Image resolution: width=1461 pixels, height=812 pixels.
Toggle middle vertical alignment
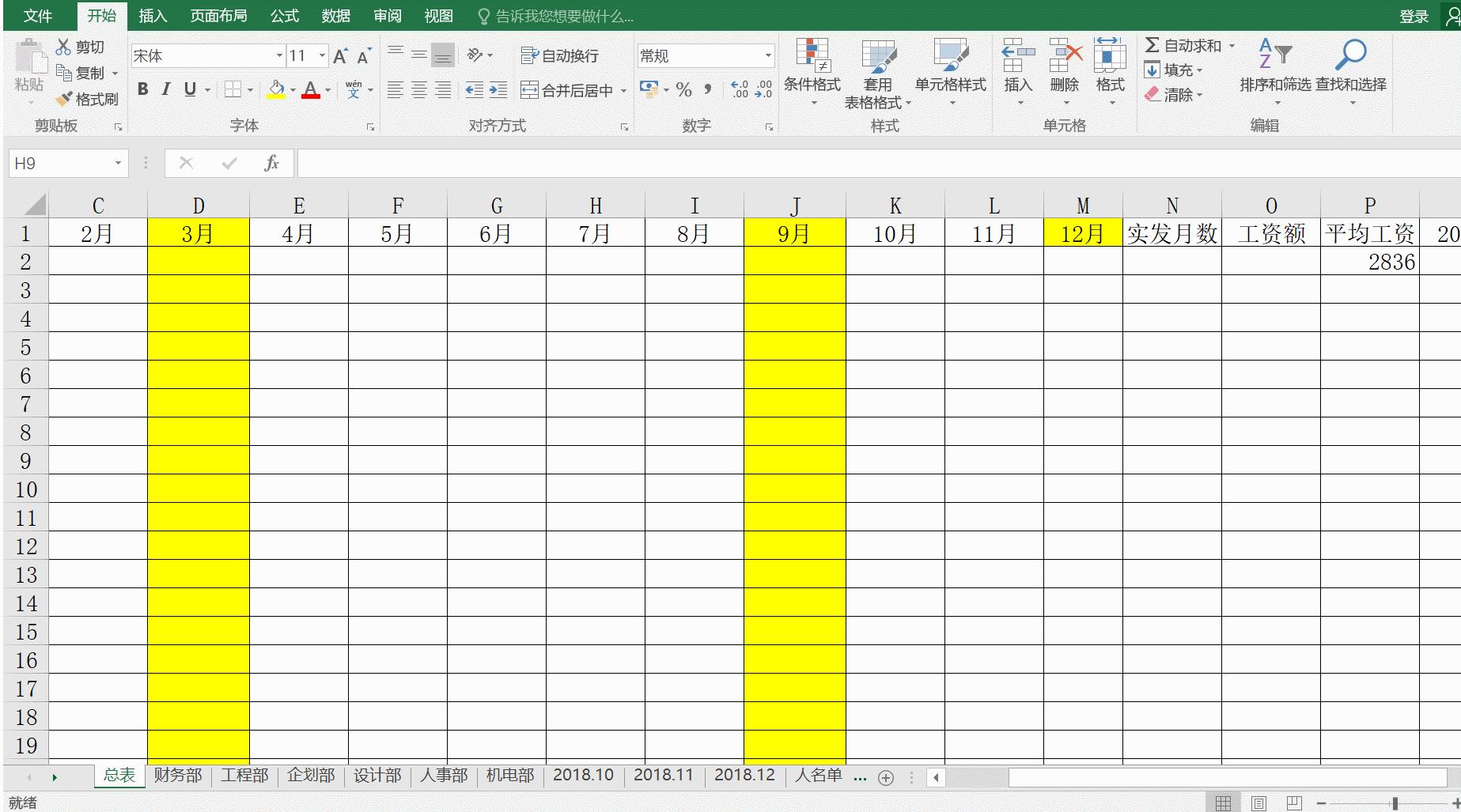[419, 55]
